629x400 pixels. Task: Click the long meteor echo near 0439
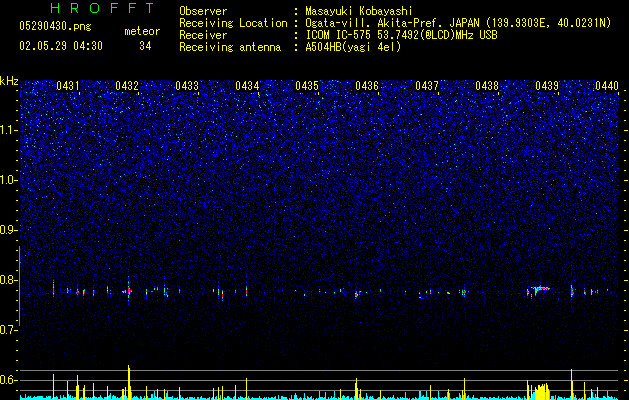click(540, 289)
